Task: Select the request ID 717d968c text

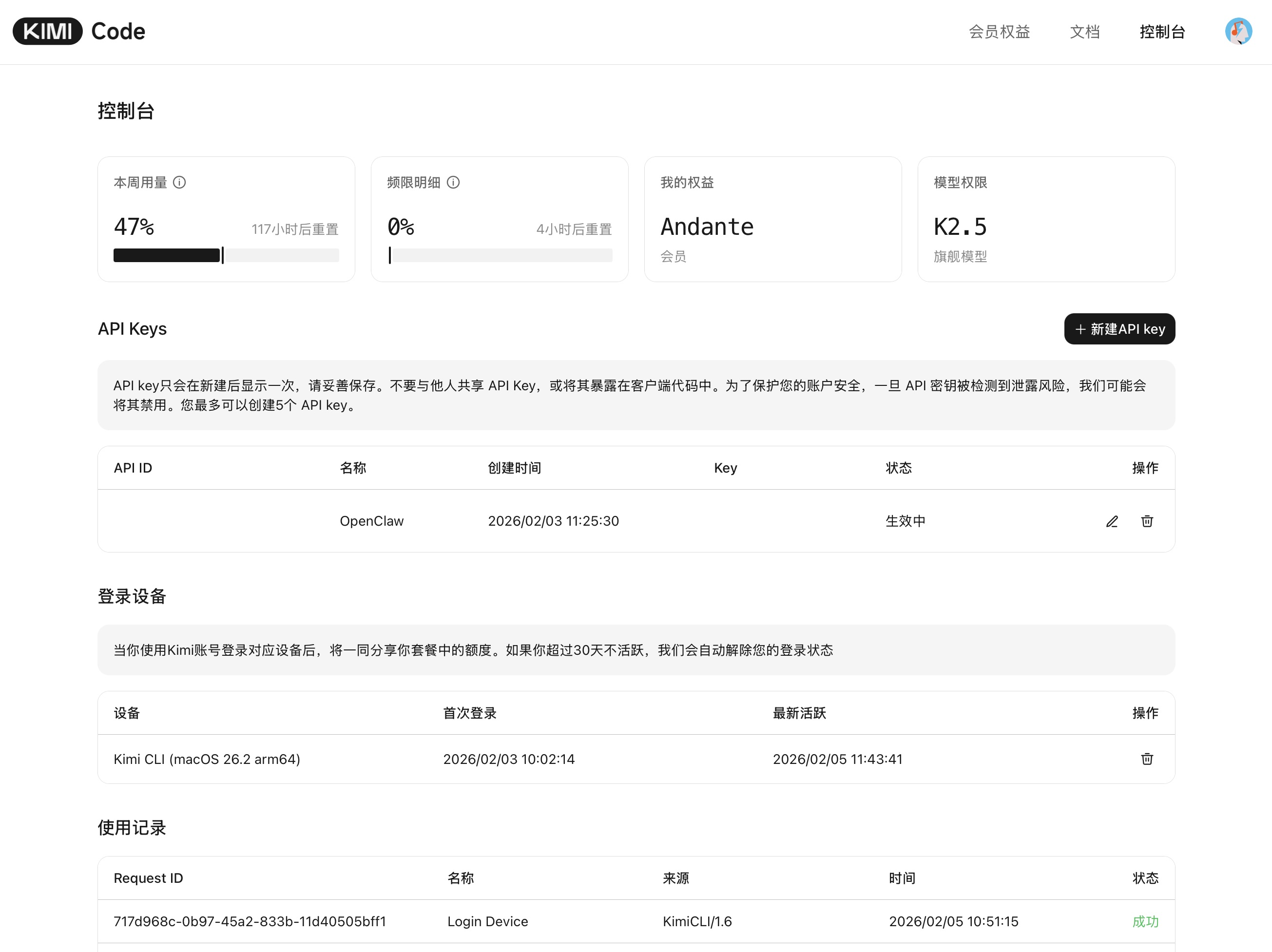Action: pyautogui.click(x=250, y=921)
